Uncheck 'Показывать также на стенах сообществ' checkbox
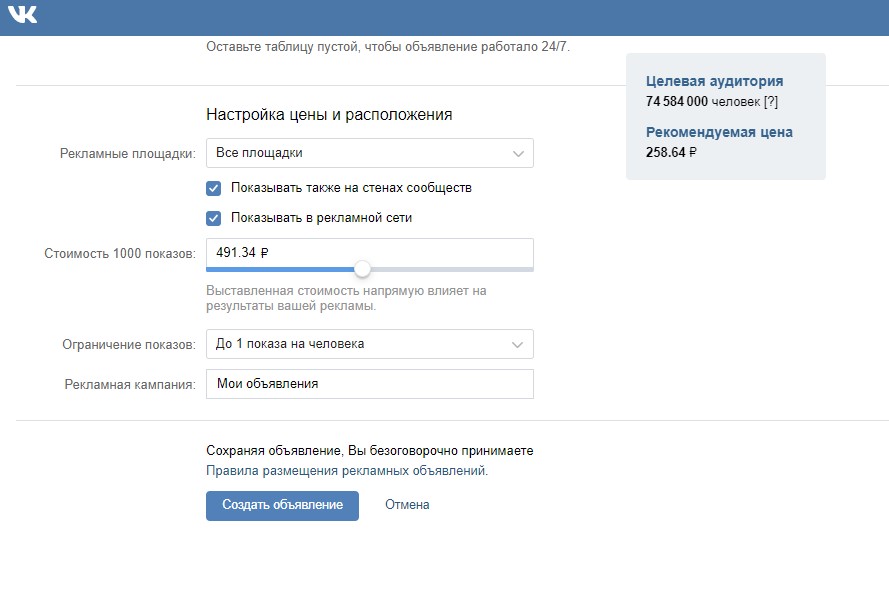Image resolution: width=889 pixels, height=592 pixels. 214,188
